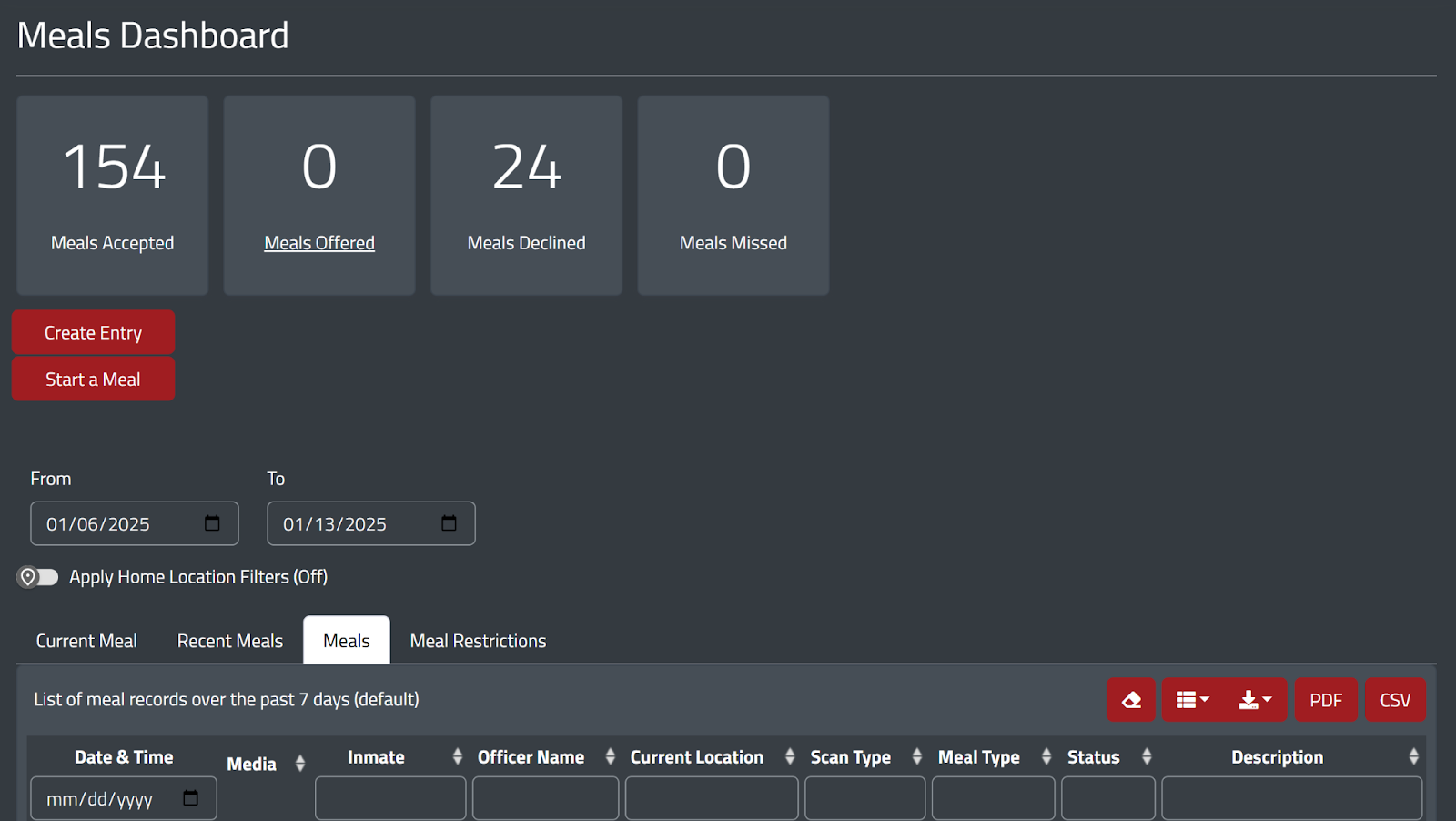Click the Date & Time filter input

click(x=124, y=798)
